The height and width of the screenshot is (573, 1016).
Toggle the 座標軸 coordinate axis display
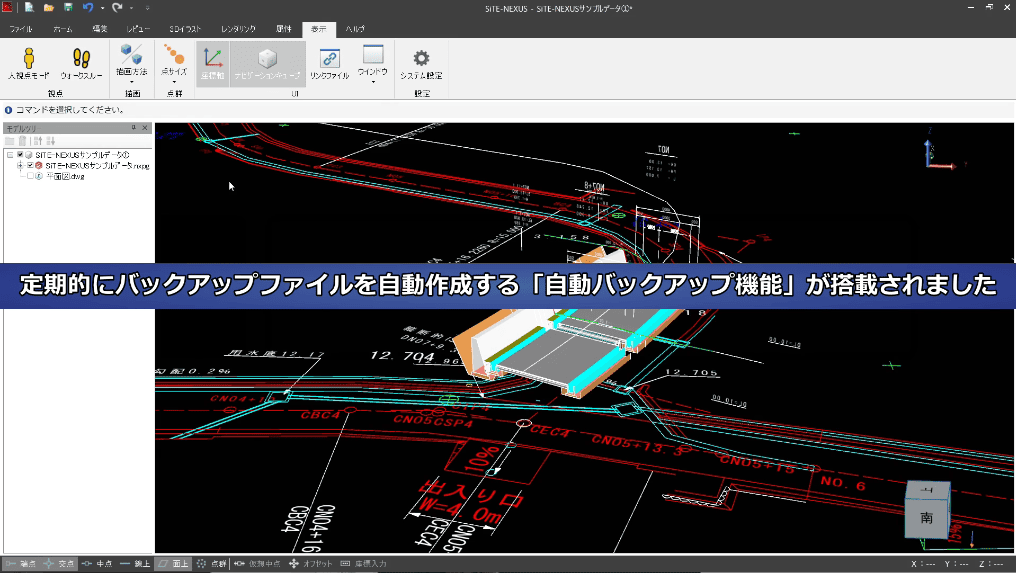click(x=213, y=63)
